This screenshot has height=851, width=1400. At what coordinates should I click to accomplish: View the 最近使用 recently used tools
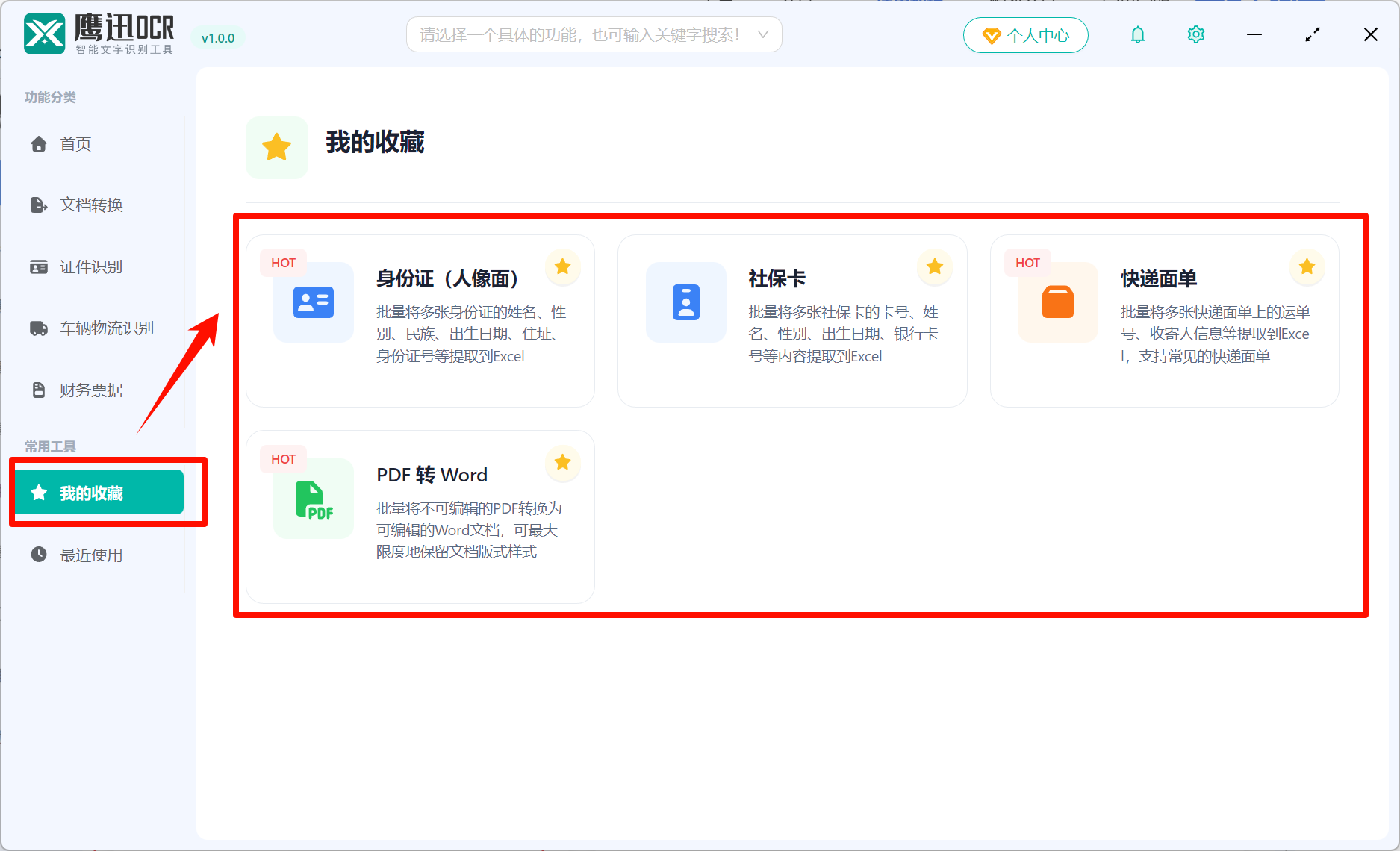click(92, 555)
